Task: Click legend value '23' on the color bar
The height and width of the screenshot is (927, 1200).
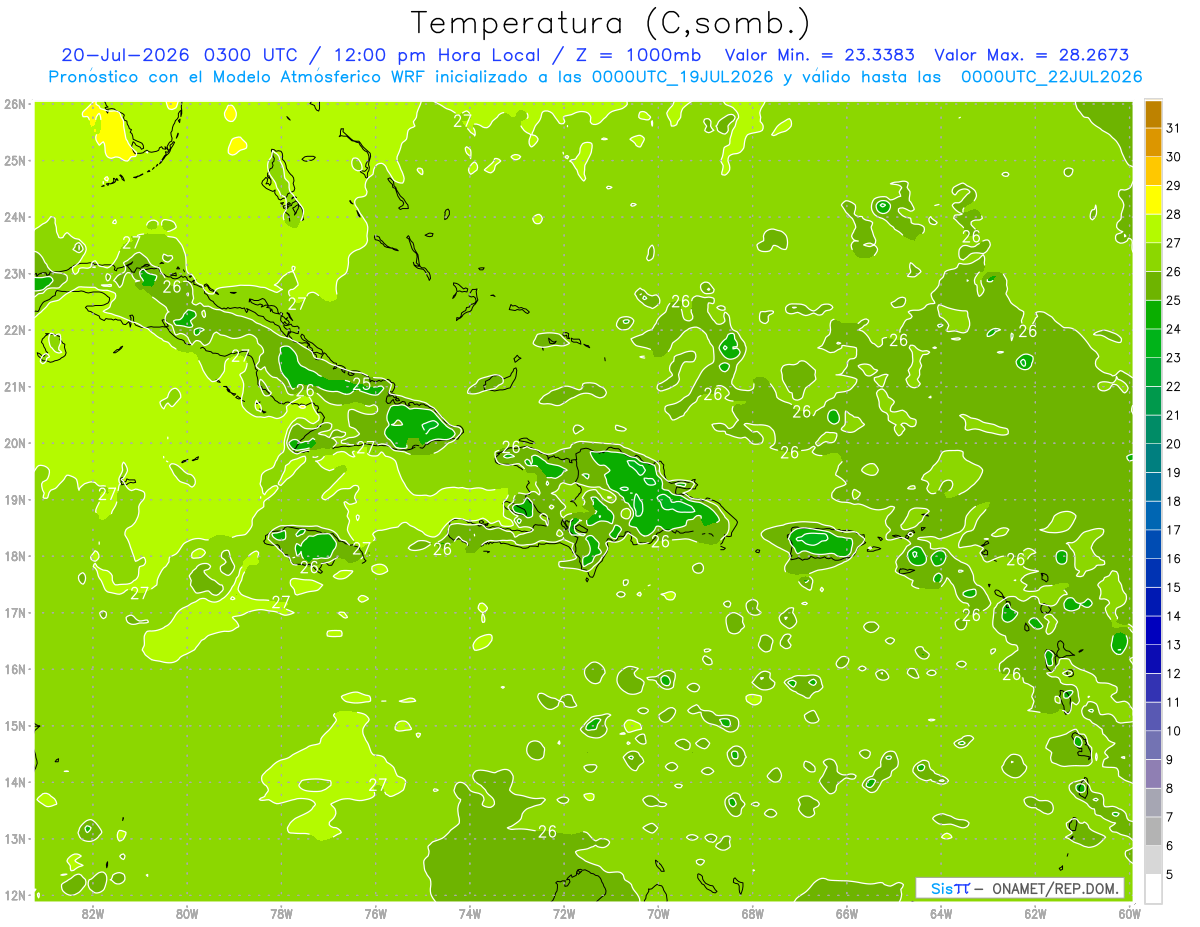Action: coord(1173,357)
